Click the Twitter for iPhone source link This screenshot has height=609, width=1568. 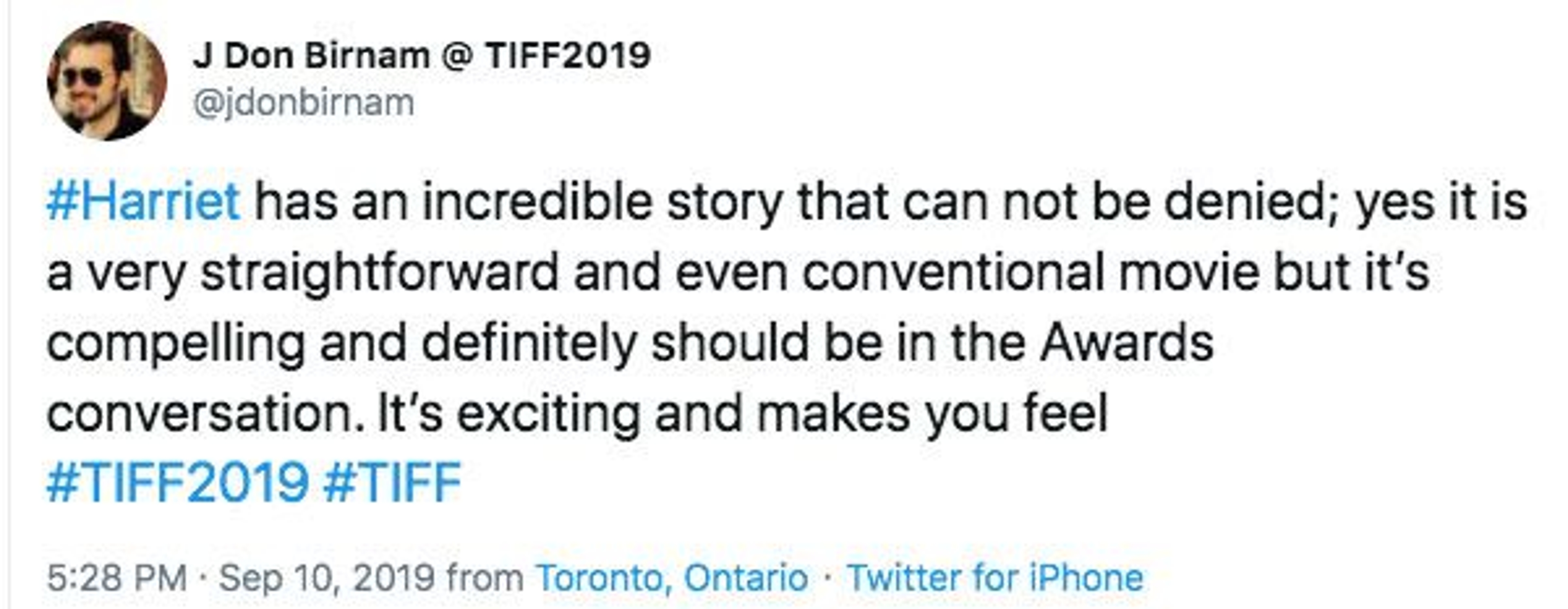point(995,577)
